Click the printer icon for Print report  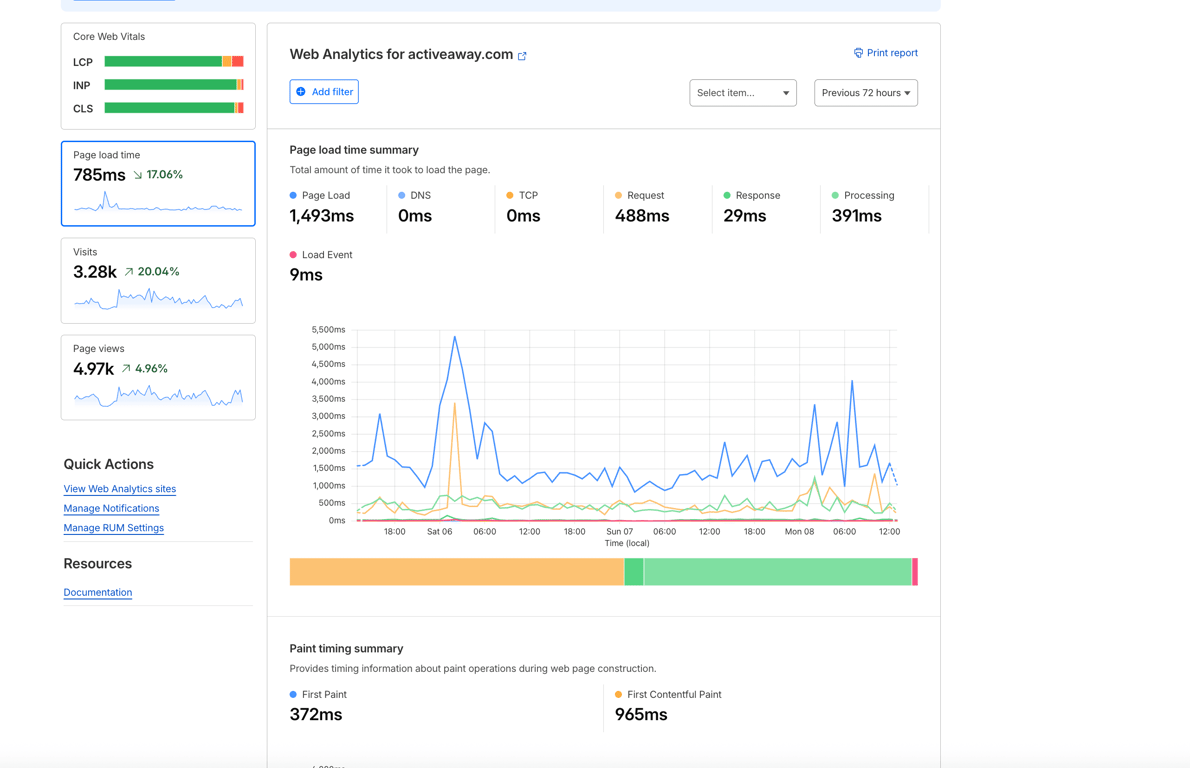[x=858, y=53]
